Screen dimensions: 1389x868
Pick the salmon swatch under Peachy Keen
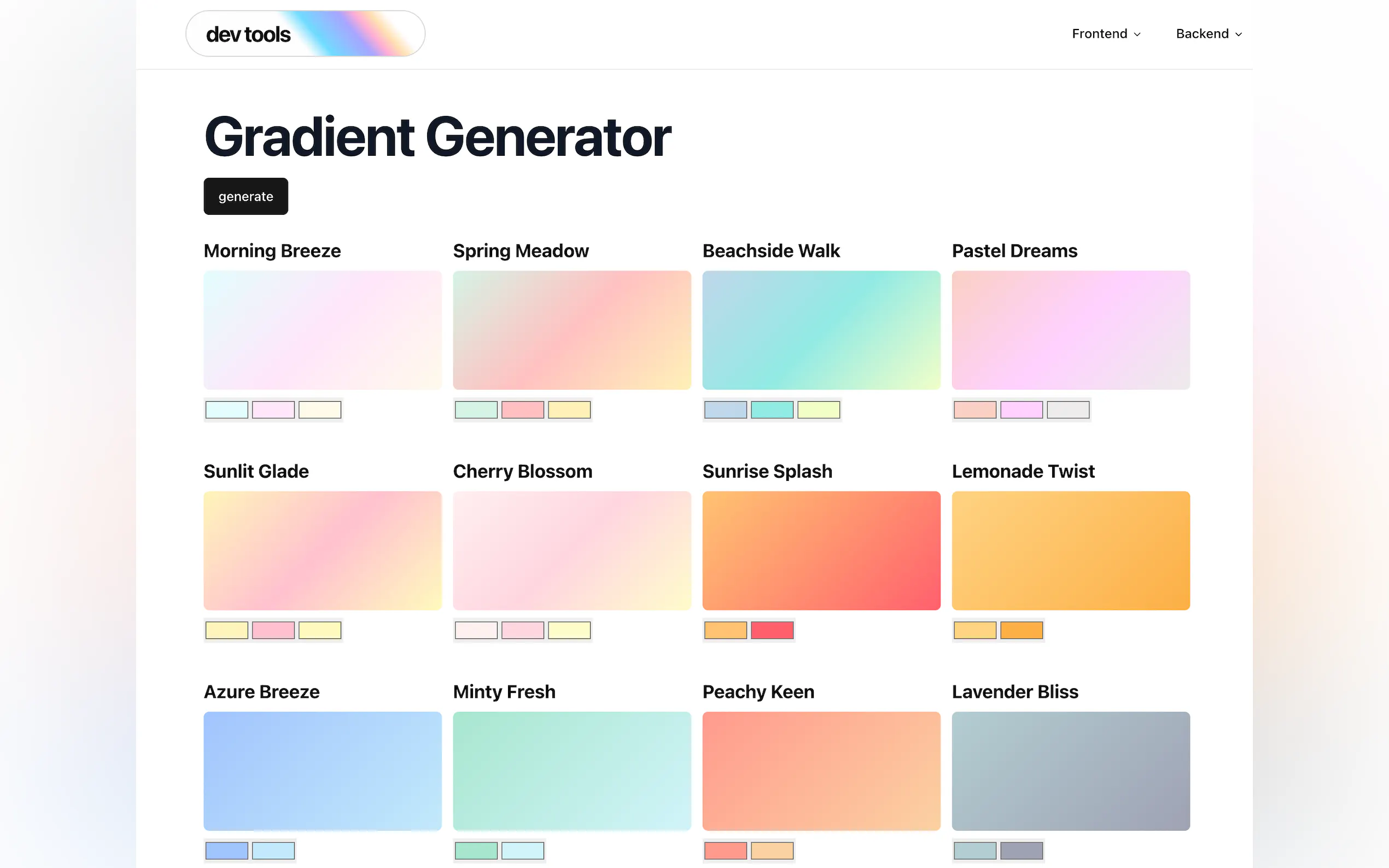coord(725,850)
